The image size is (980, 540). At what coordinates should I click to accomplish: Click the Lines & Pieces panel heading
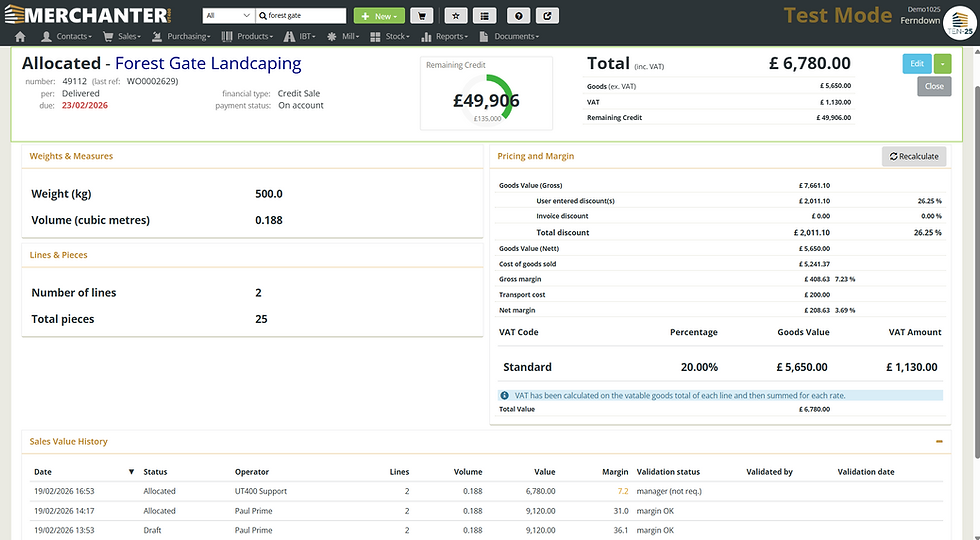(59, 255)
